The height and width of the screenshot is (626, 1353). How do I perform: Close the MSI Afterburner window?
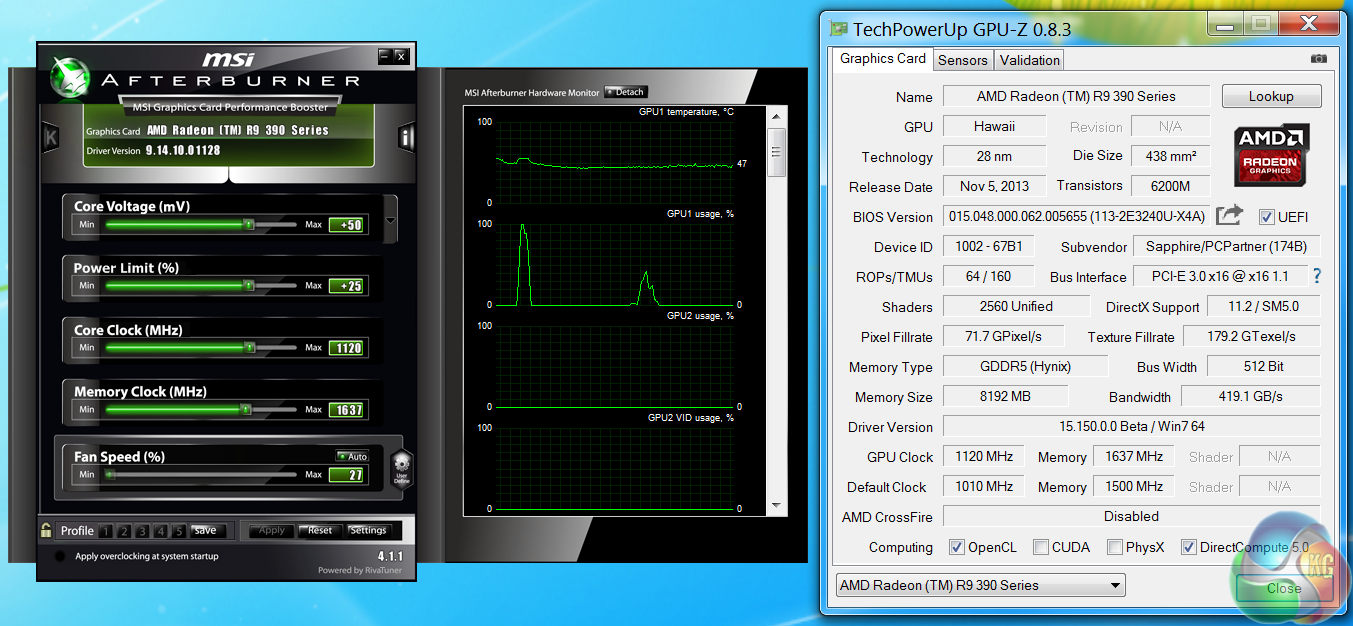401,56
